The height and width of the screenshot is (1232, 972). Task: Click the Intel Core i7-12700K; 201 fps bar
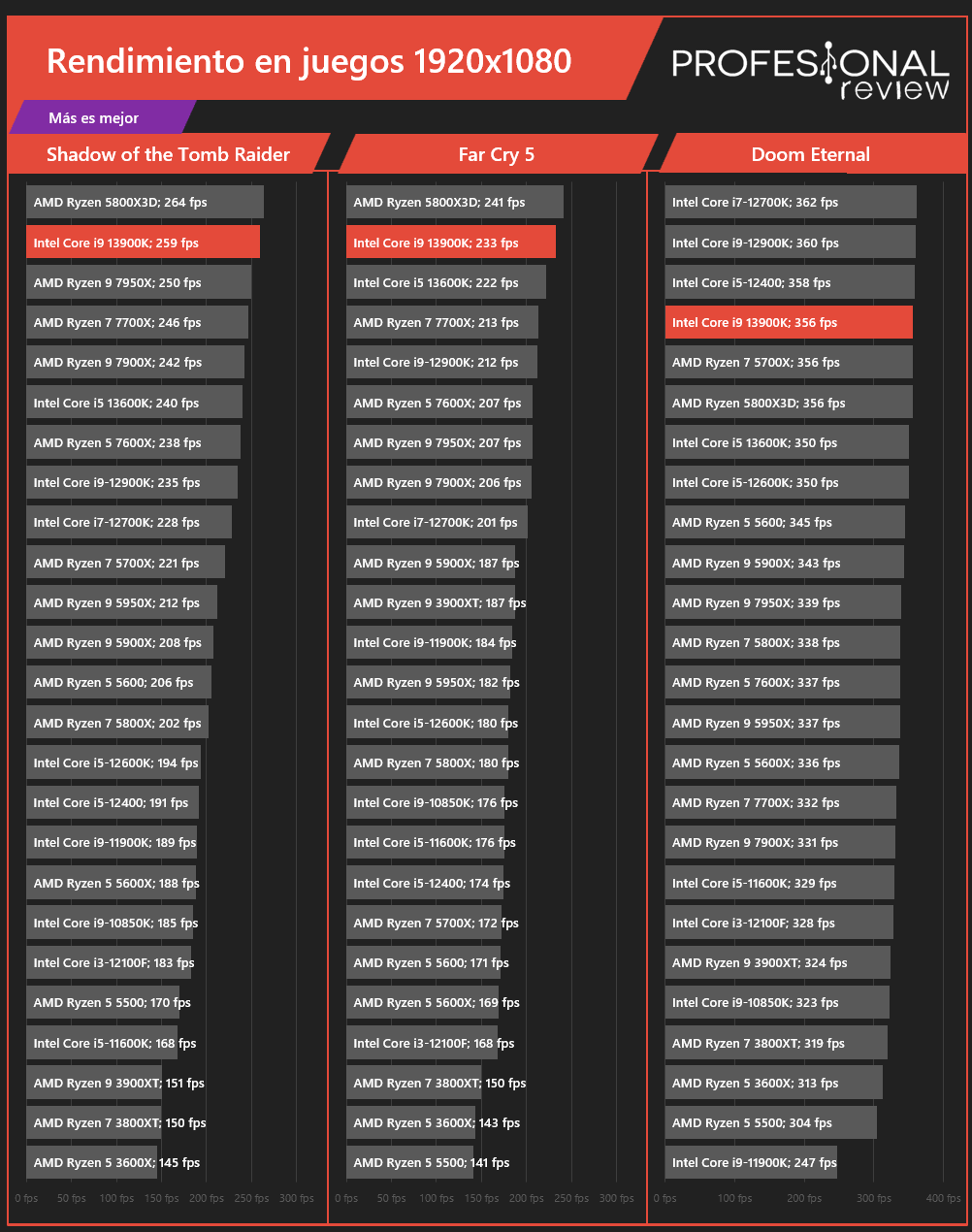pos(437,522)
